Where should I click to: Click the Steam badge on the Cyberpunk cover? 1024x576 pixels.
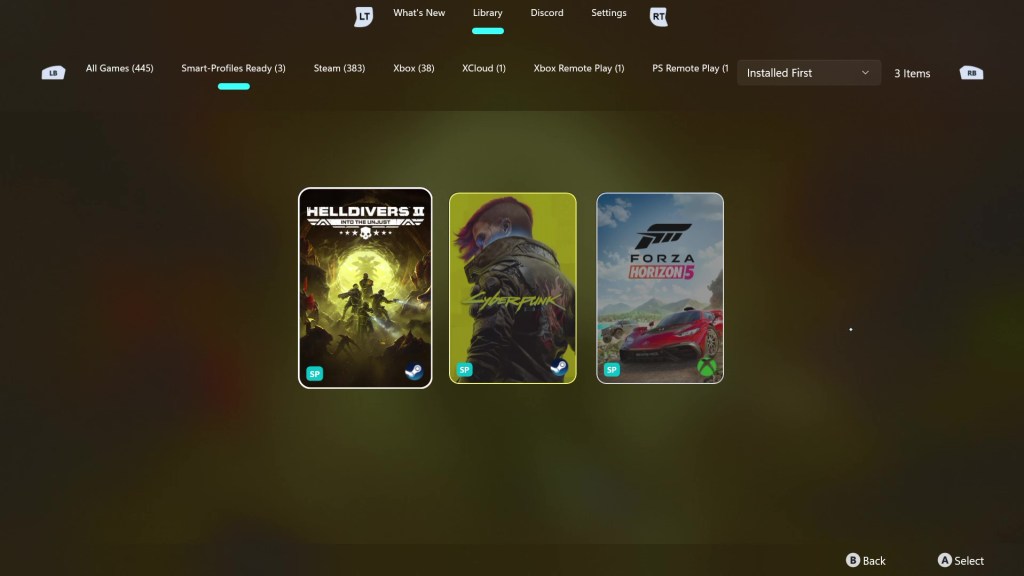pos(560,368)
